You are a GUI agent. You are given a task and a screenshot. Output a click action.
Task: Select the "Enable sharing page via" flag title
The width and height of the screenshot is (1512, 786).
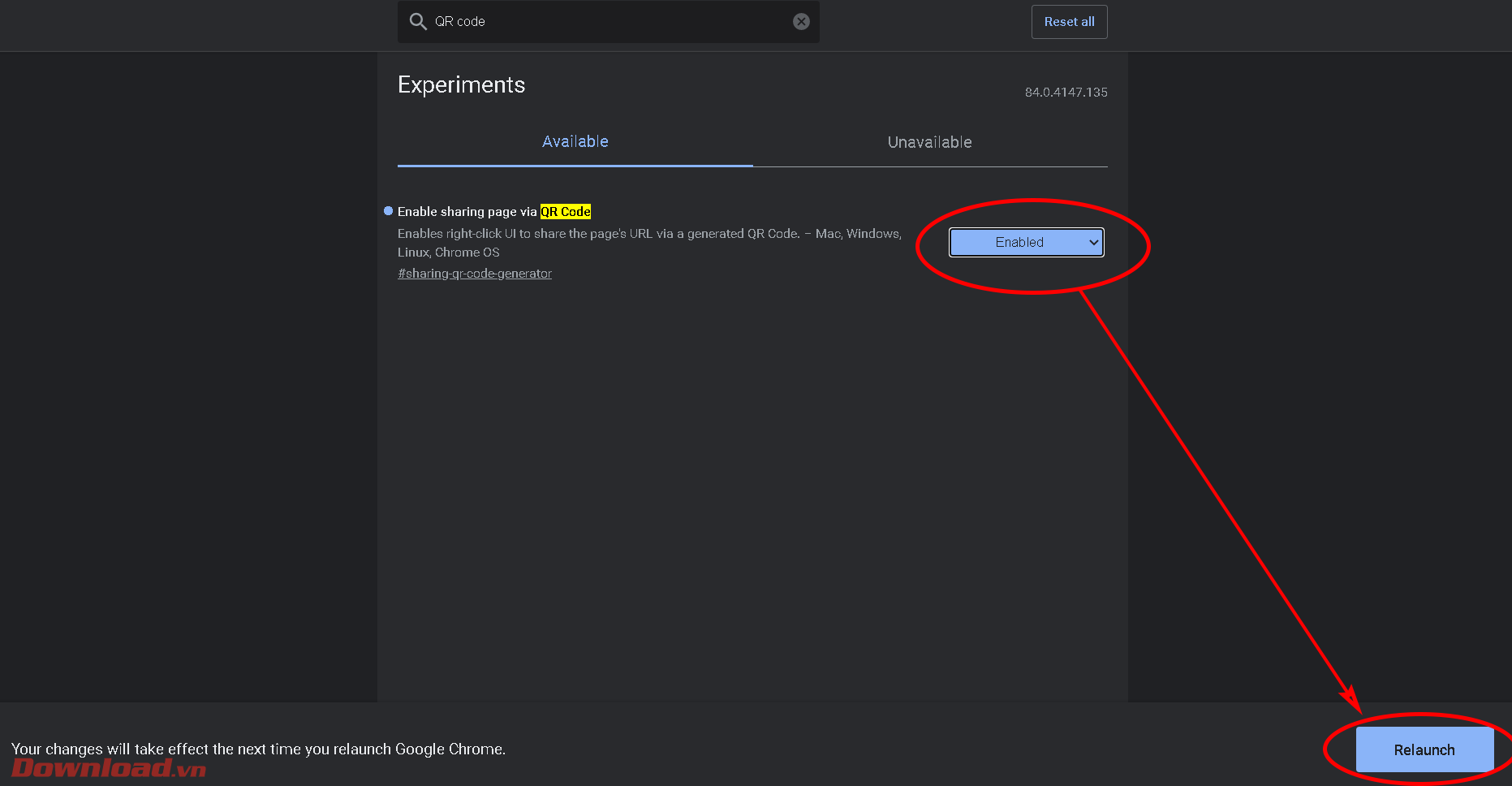coord(467,212)
